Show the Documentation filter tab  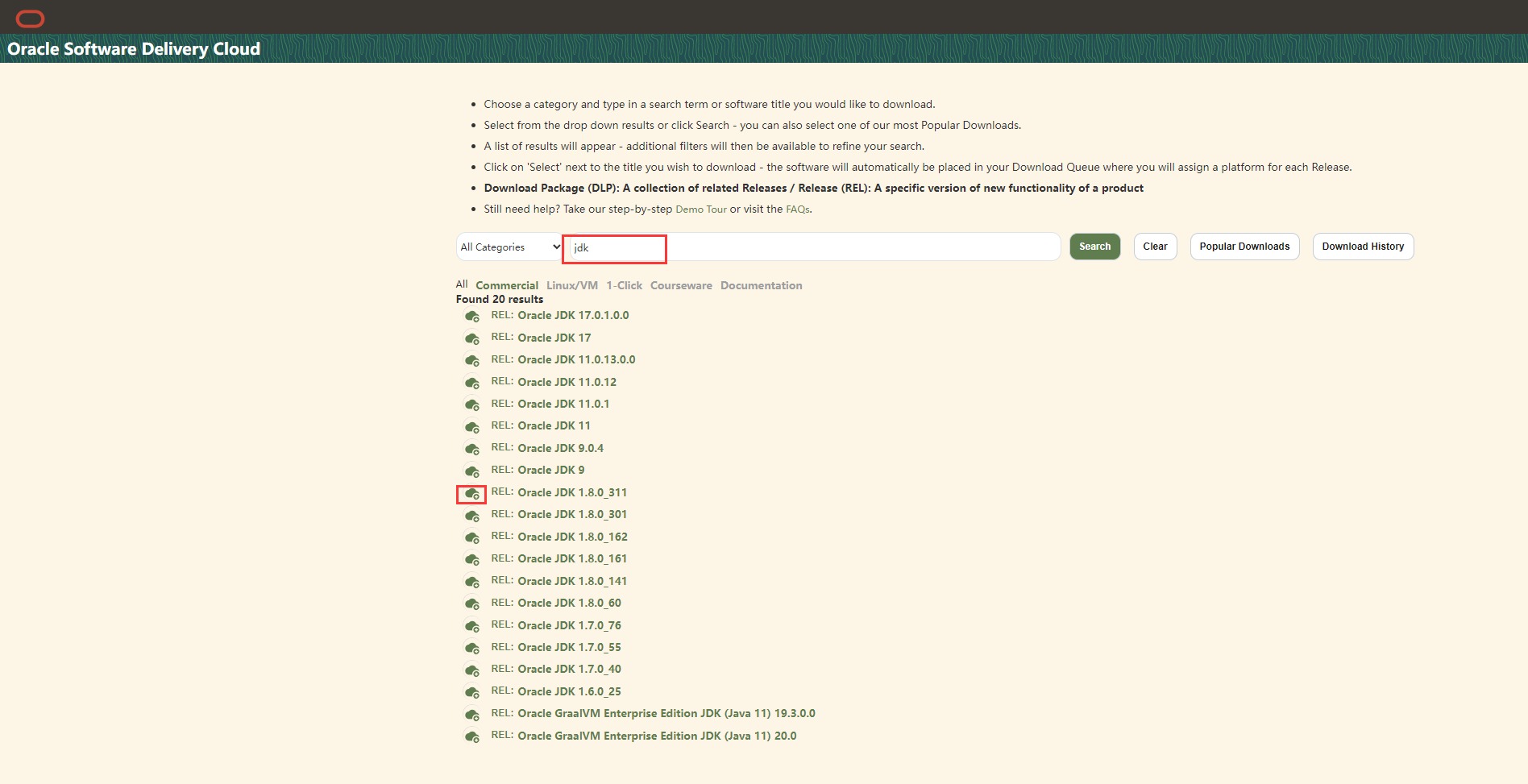point(761,285)
